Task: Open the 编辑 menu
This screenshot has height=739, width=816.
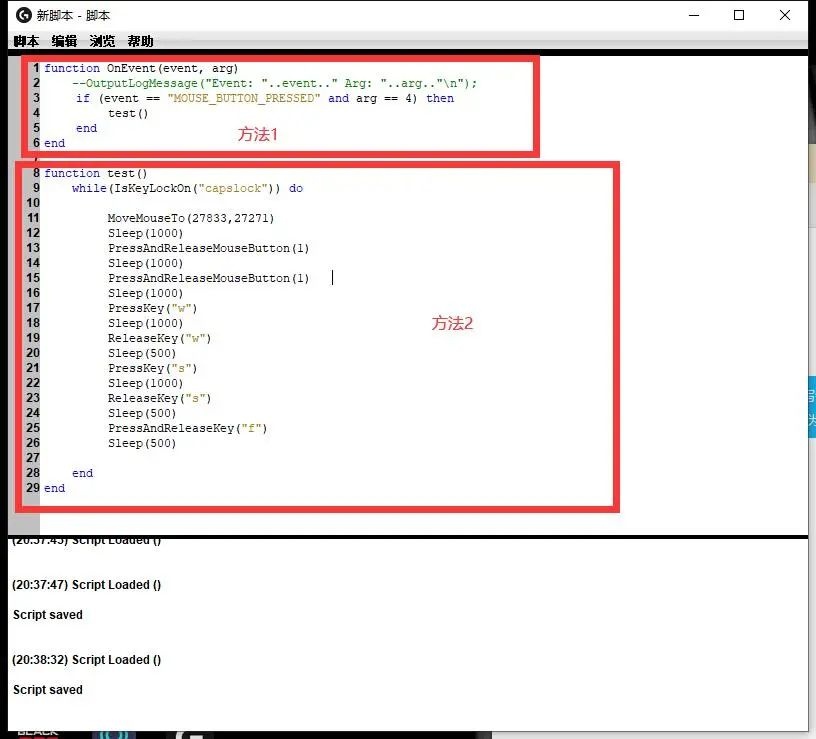Action: pyautogui.click(x=63, y=41)
